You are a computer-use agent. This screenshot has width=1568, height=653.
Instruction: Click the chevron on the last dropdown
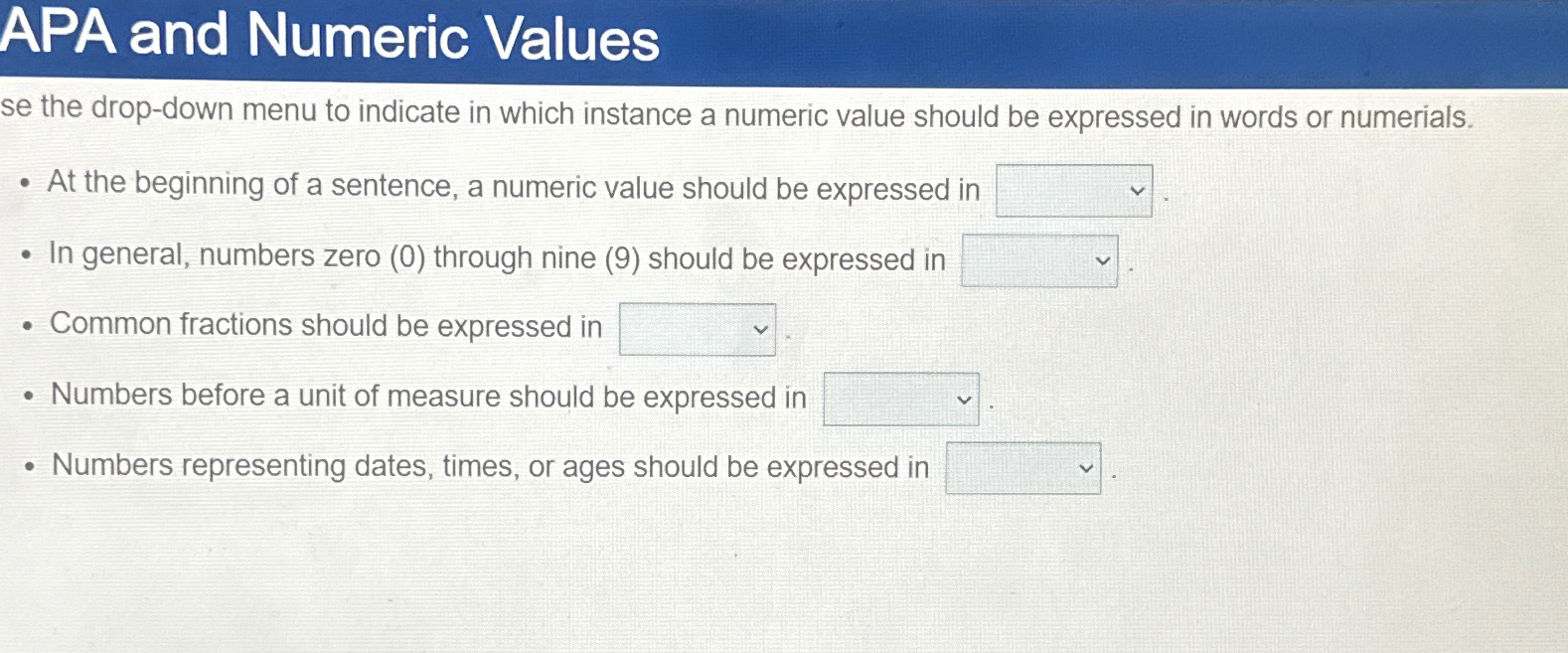(1088, 467)
